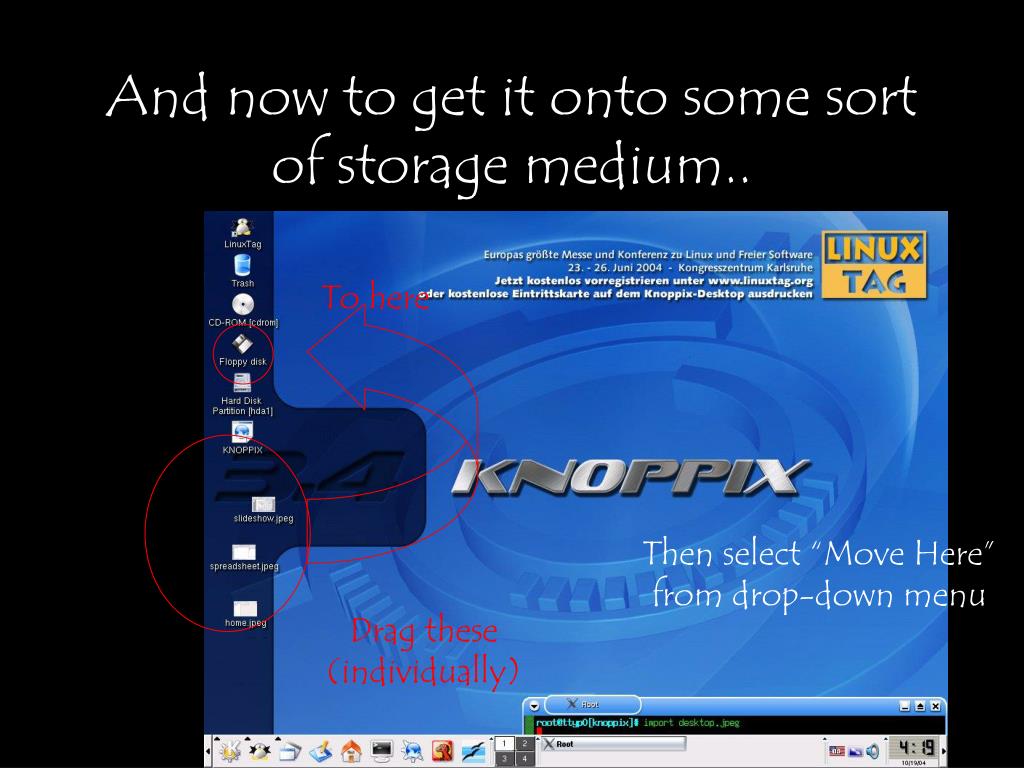Select the home.jpeg file icon
This screenshot has width=1024, height=768.
click(246, 615)
